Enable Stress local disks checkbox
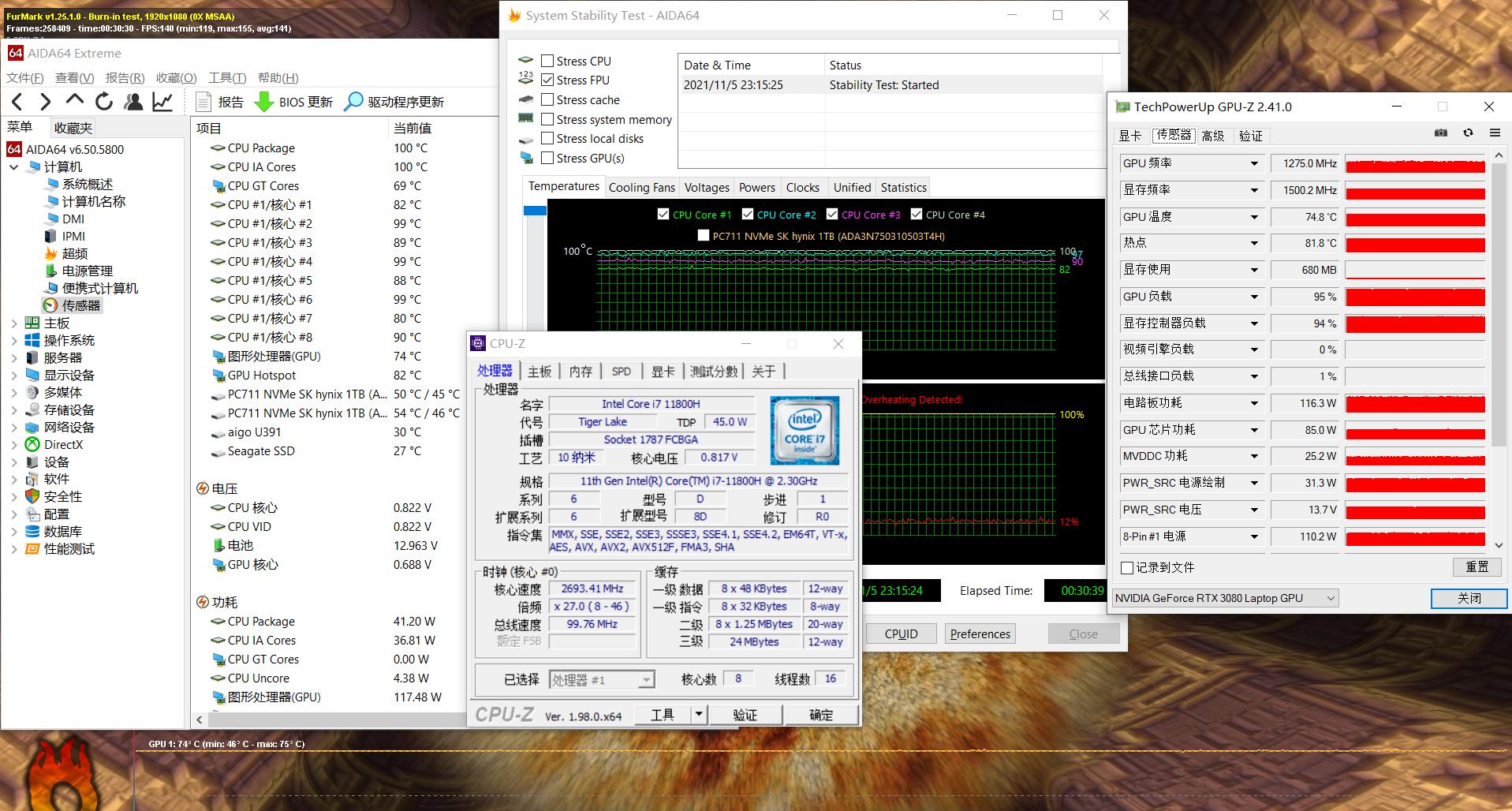 coord(547,138)
